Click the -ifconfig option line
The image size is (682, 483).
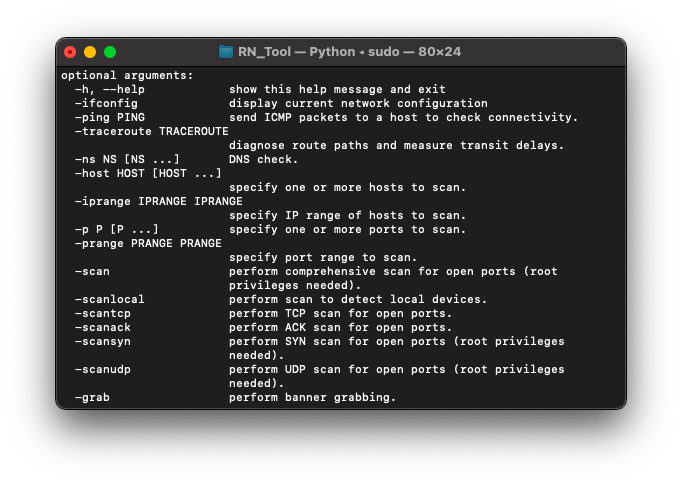[281, 104]
